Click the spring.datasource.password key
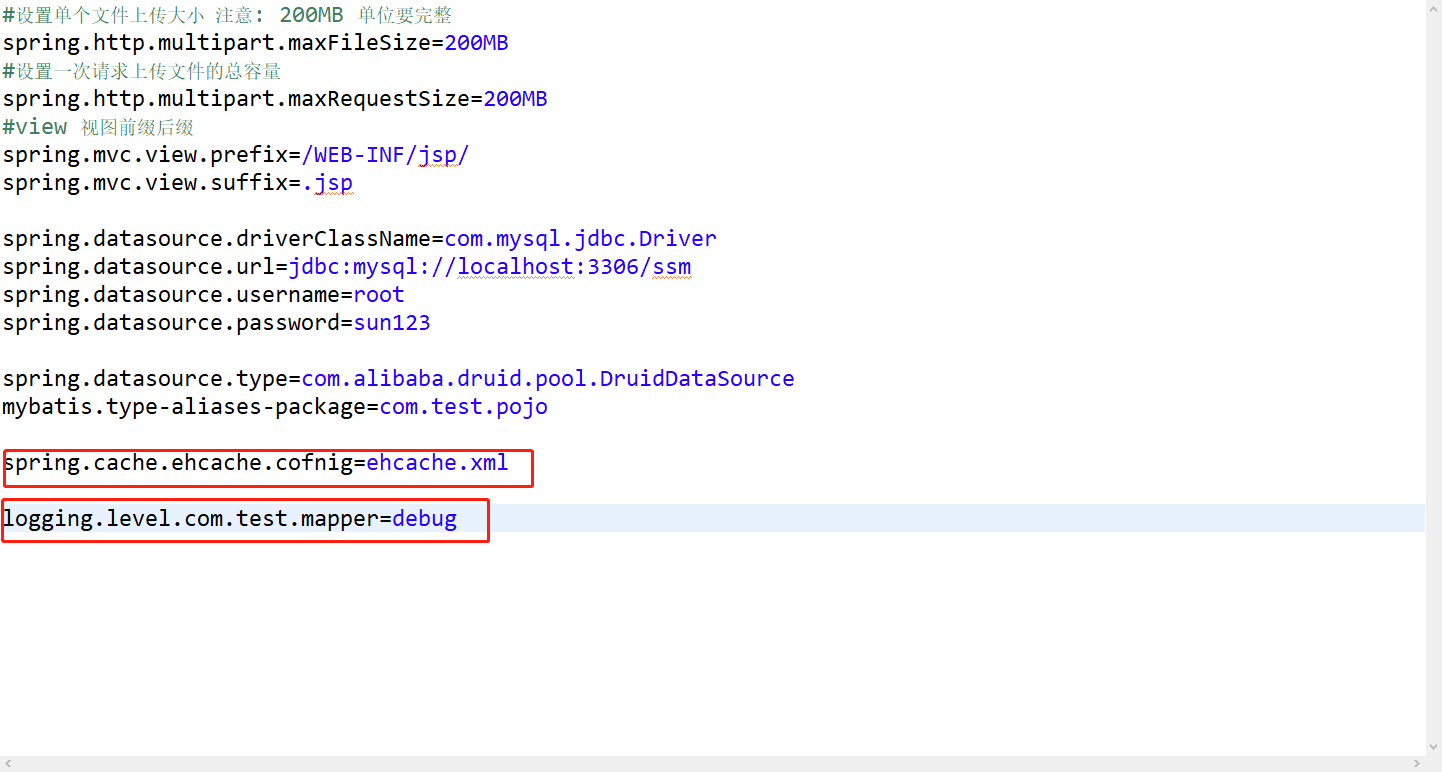 pos(171,323)
